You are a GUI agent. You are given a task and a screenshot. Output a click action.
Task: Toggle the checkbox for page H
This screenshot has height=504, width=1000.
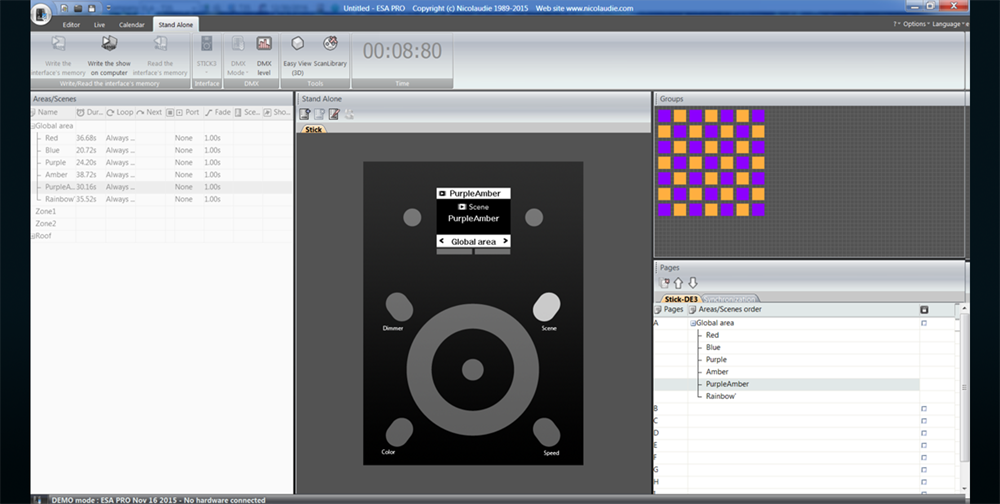(x=923, y=482)
